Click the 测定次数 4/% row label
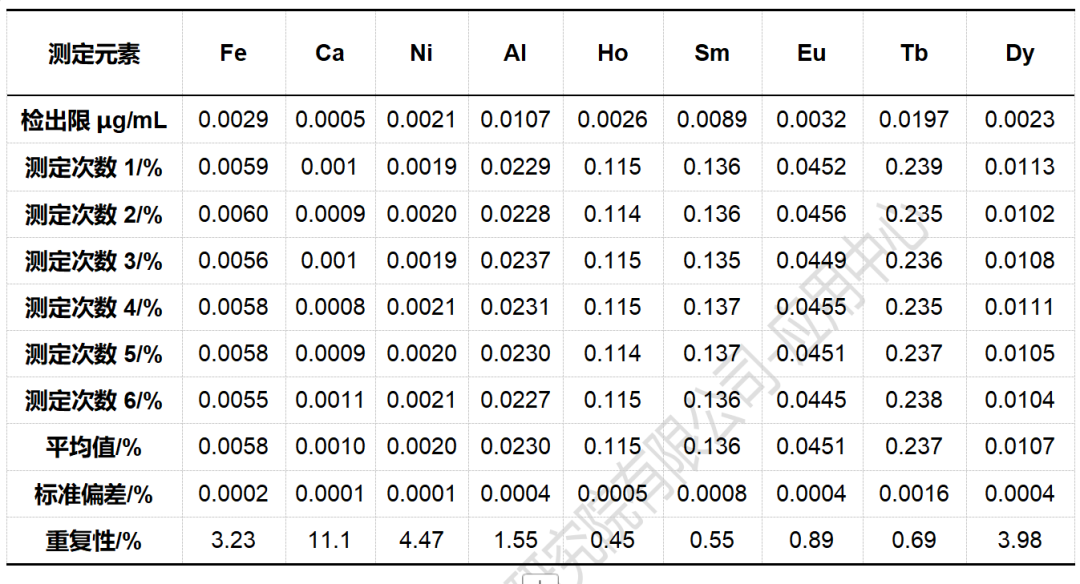 click(94, 308)
